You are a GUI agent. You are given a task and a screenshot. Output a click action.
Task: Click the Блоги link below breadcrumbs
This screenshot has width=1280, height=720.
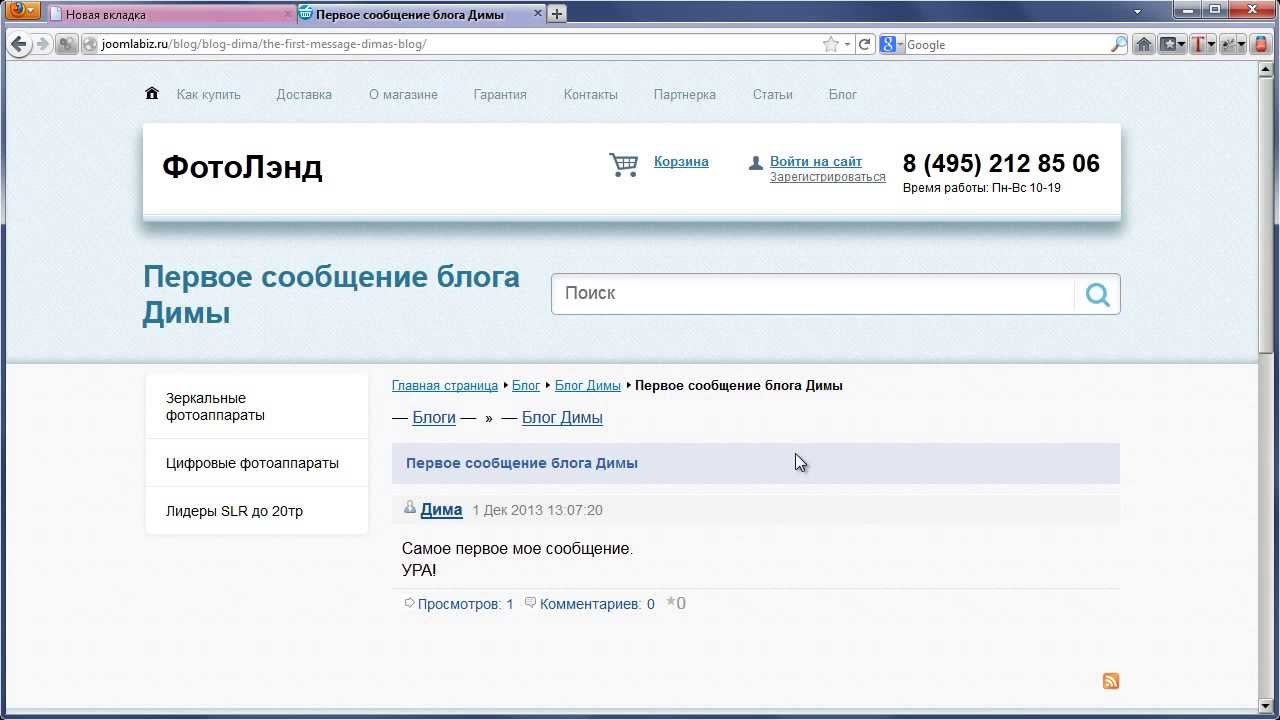(434, 417)
